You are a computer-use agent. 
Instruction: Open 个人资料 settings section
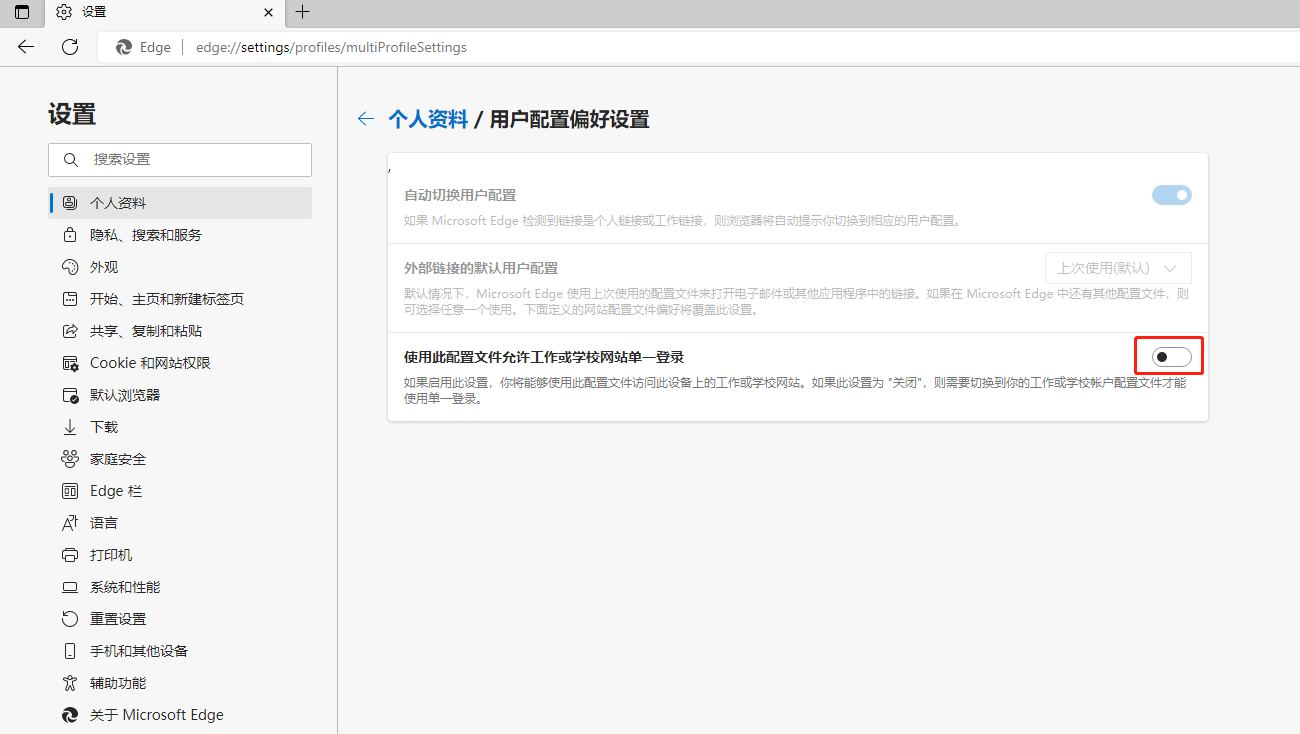(180, 203)
